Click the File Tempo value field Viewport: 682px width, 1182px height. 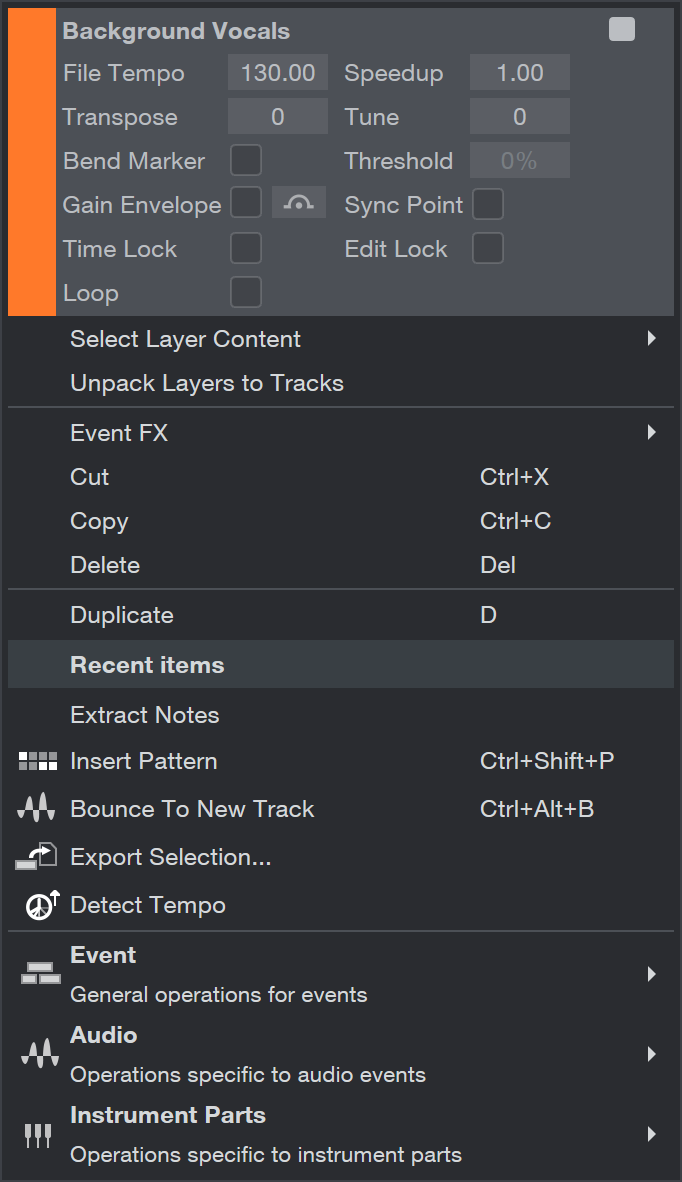[278, 72]
